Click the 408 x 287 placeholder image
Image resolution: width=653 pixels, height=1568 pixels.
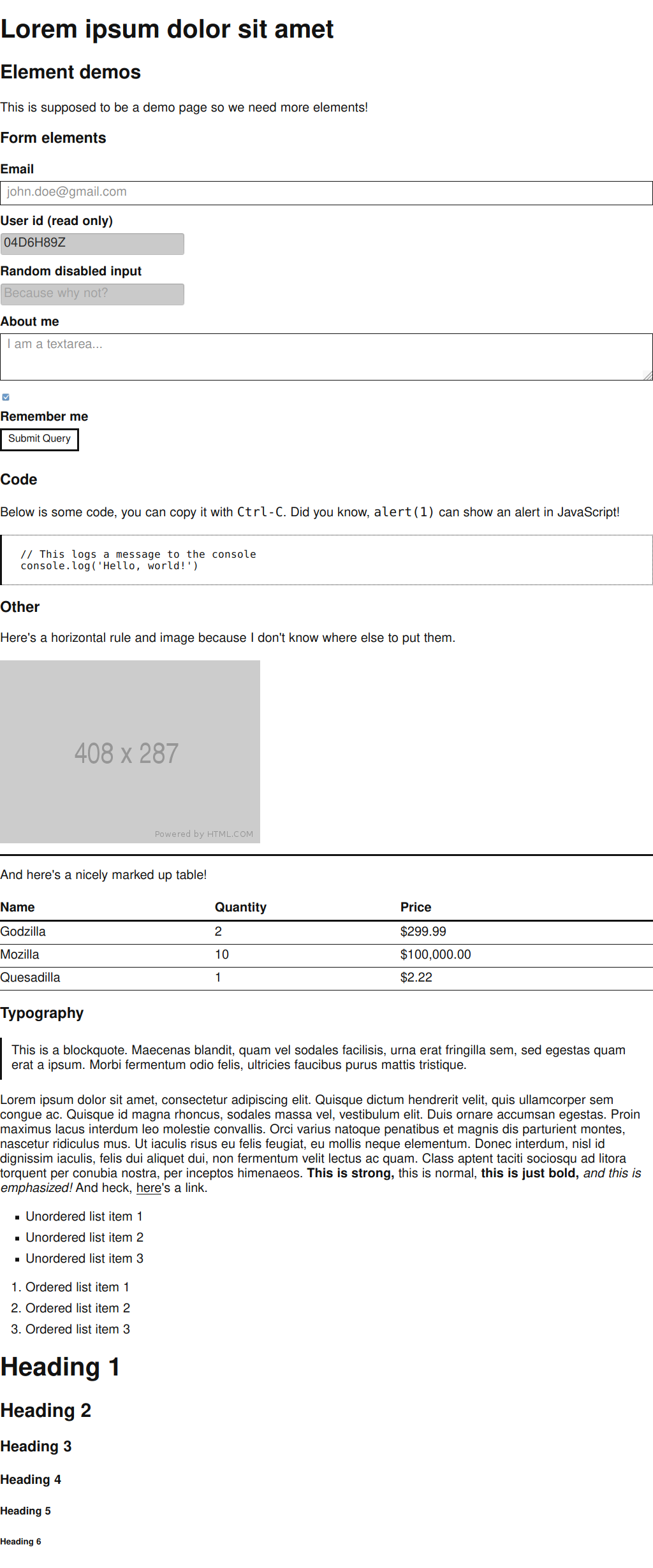tap(130, 751)
